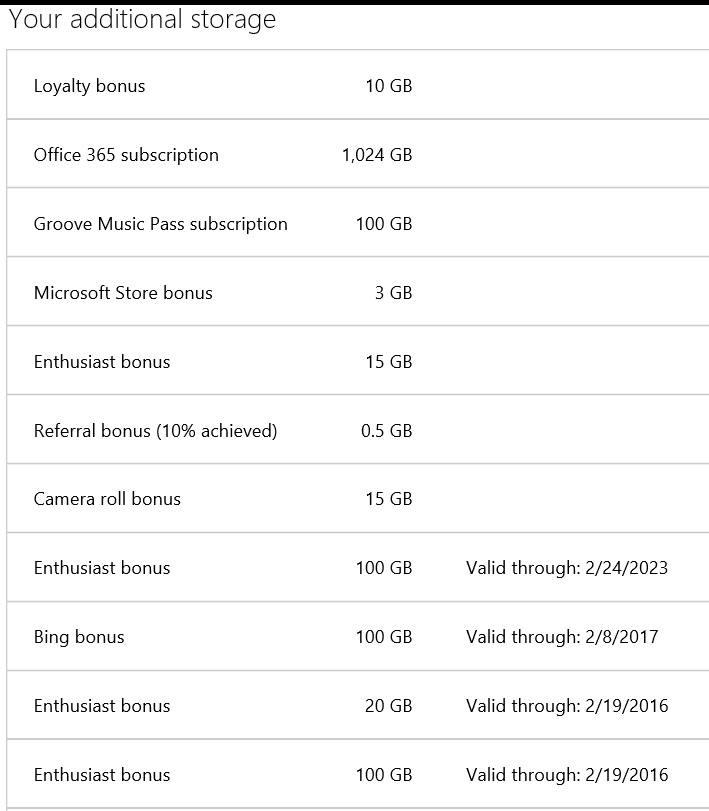Image resolution: width=709 pixels, height=811 pixels.
Task: Click the Groove Music Pass subscription entry
Action: (160, 224)
